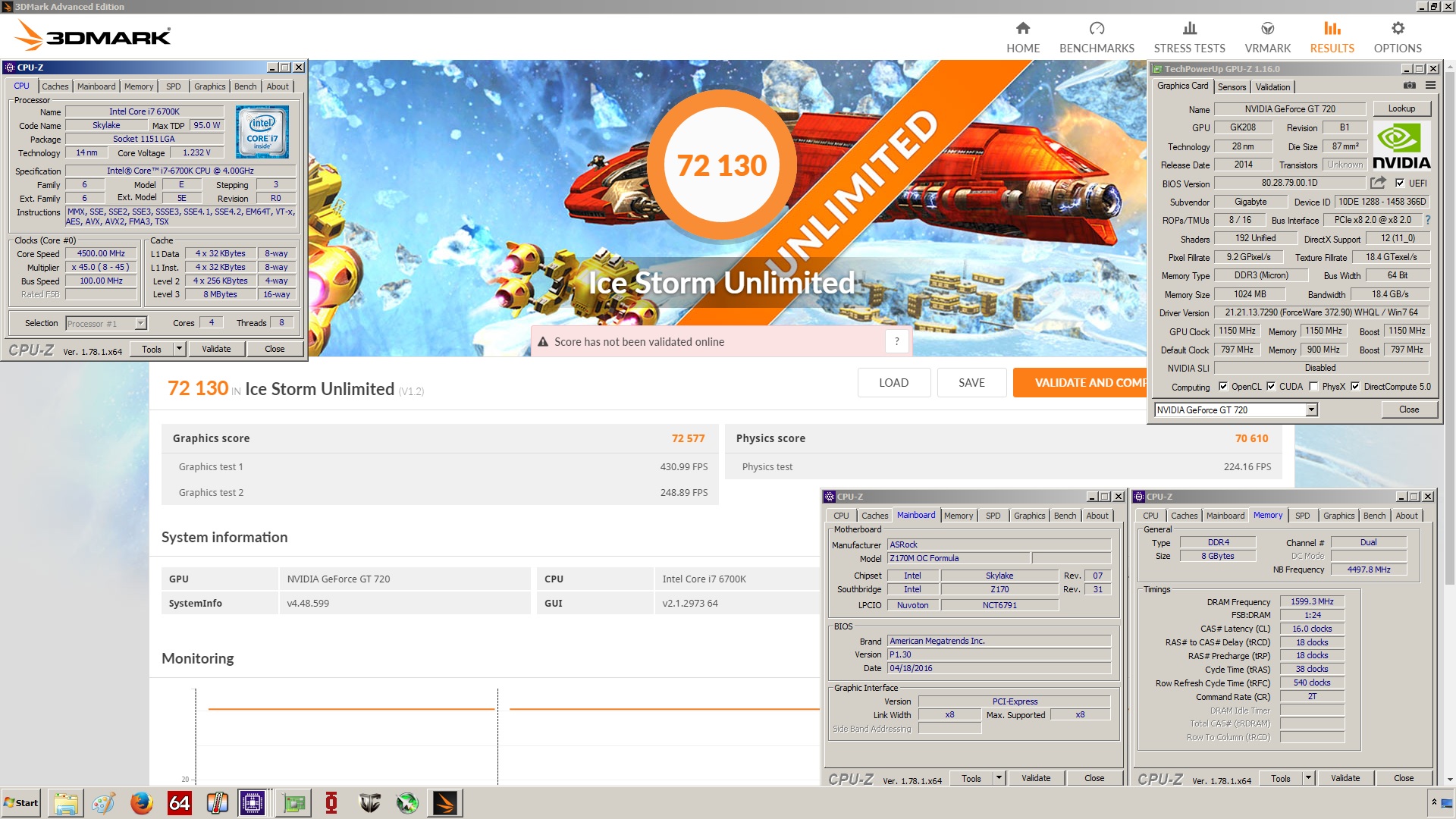Take GPU-Z screenshot with camera icon
Viewport: 1456px width, 819px height.
coord(1410,86)
